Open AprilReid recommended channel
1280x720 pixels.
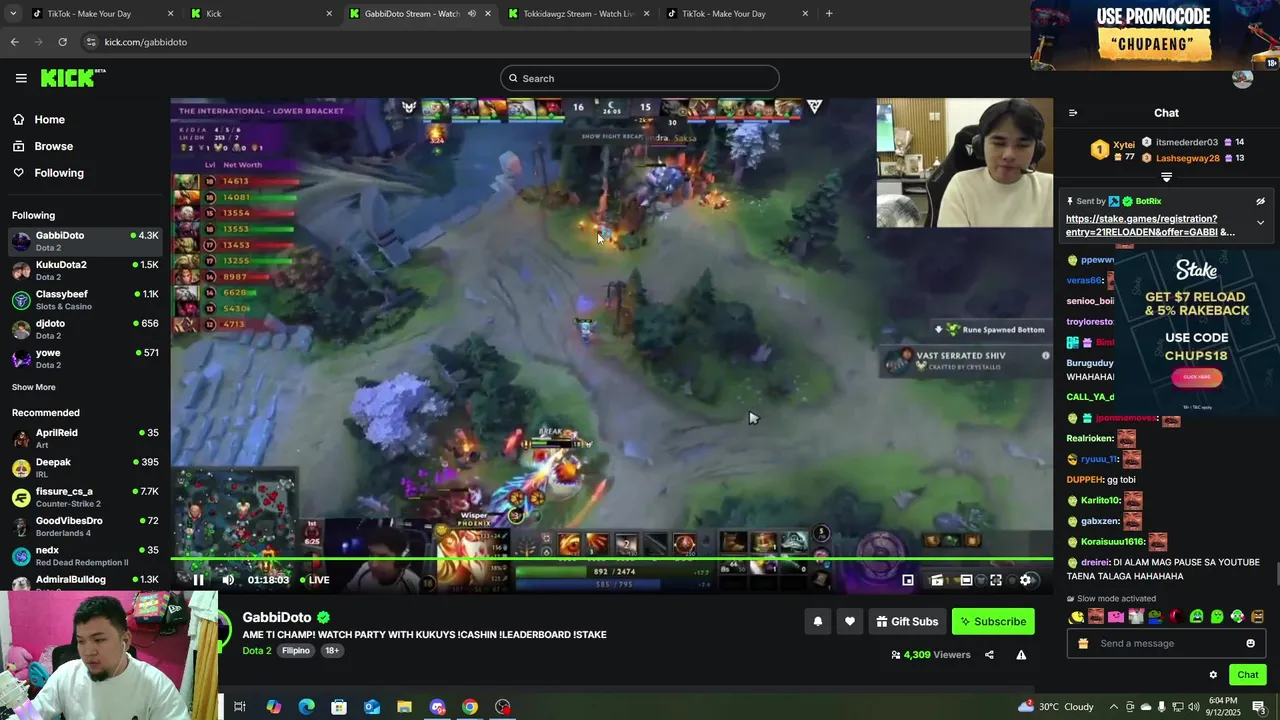85,438
